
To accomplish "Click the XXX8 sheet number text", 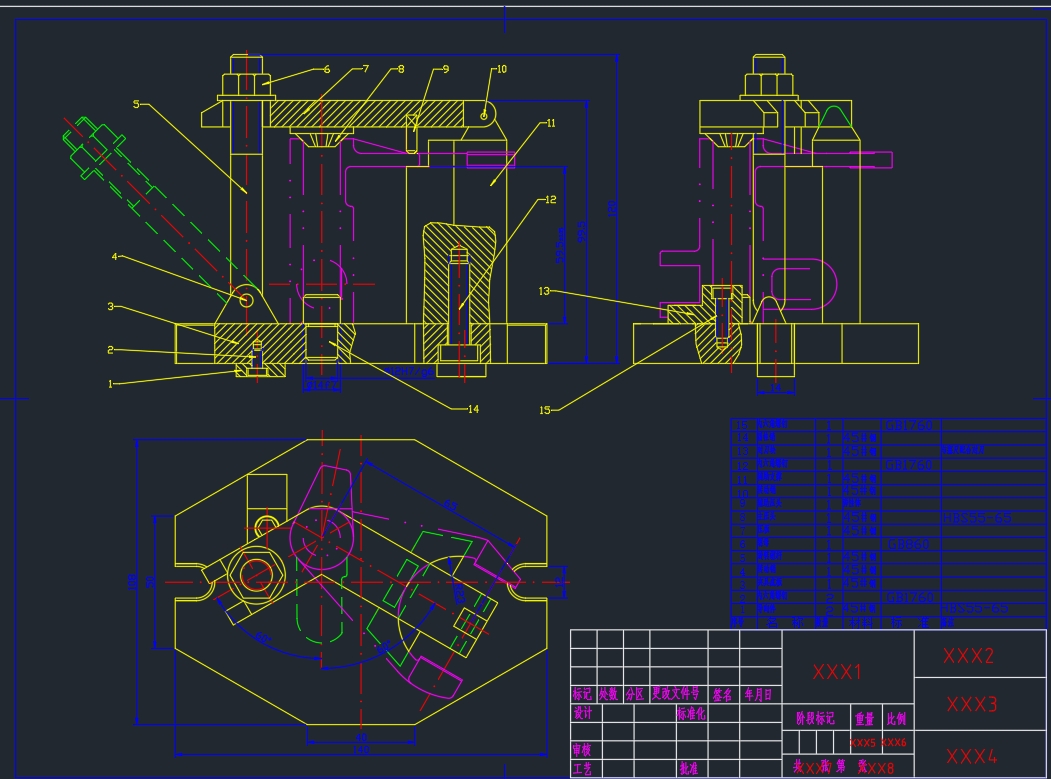I will 878,768.
